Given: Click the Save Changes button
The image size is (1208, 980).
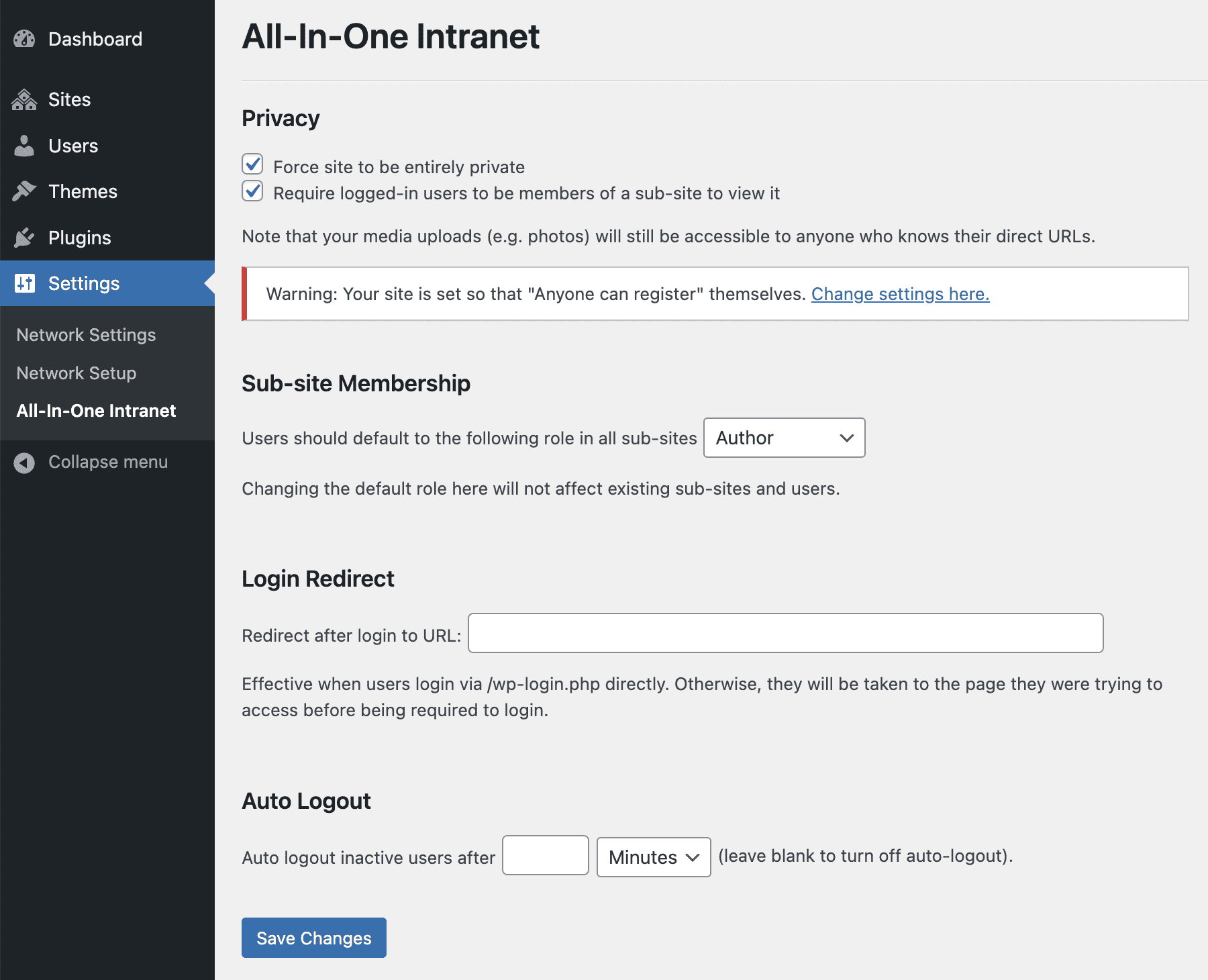Looking at the screenshot, I should click(313, 938).
